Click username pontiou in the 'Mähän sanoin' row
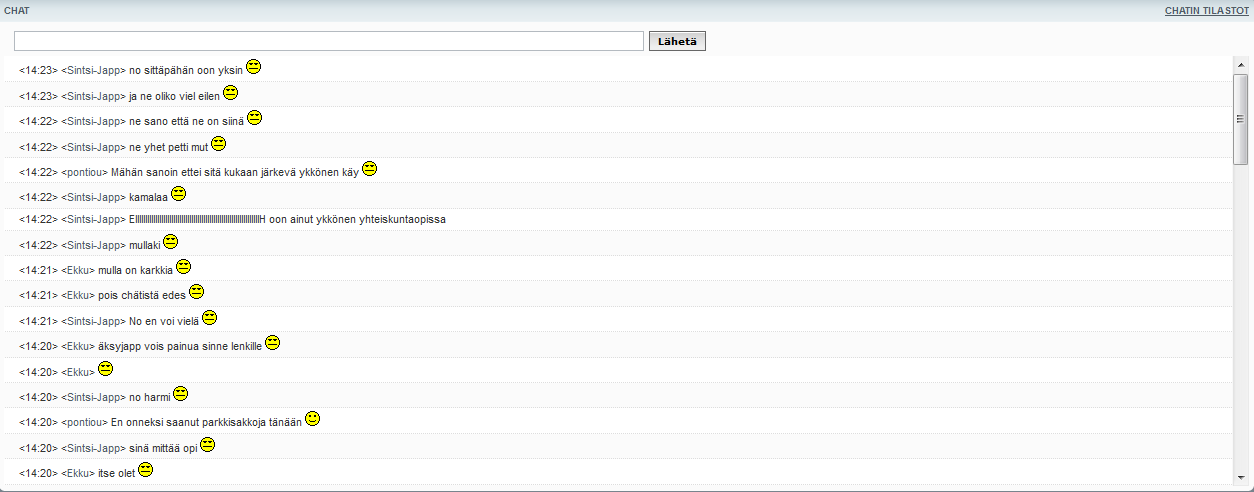The image size is (1254, 492). tap(85, 173)
